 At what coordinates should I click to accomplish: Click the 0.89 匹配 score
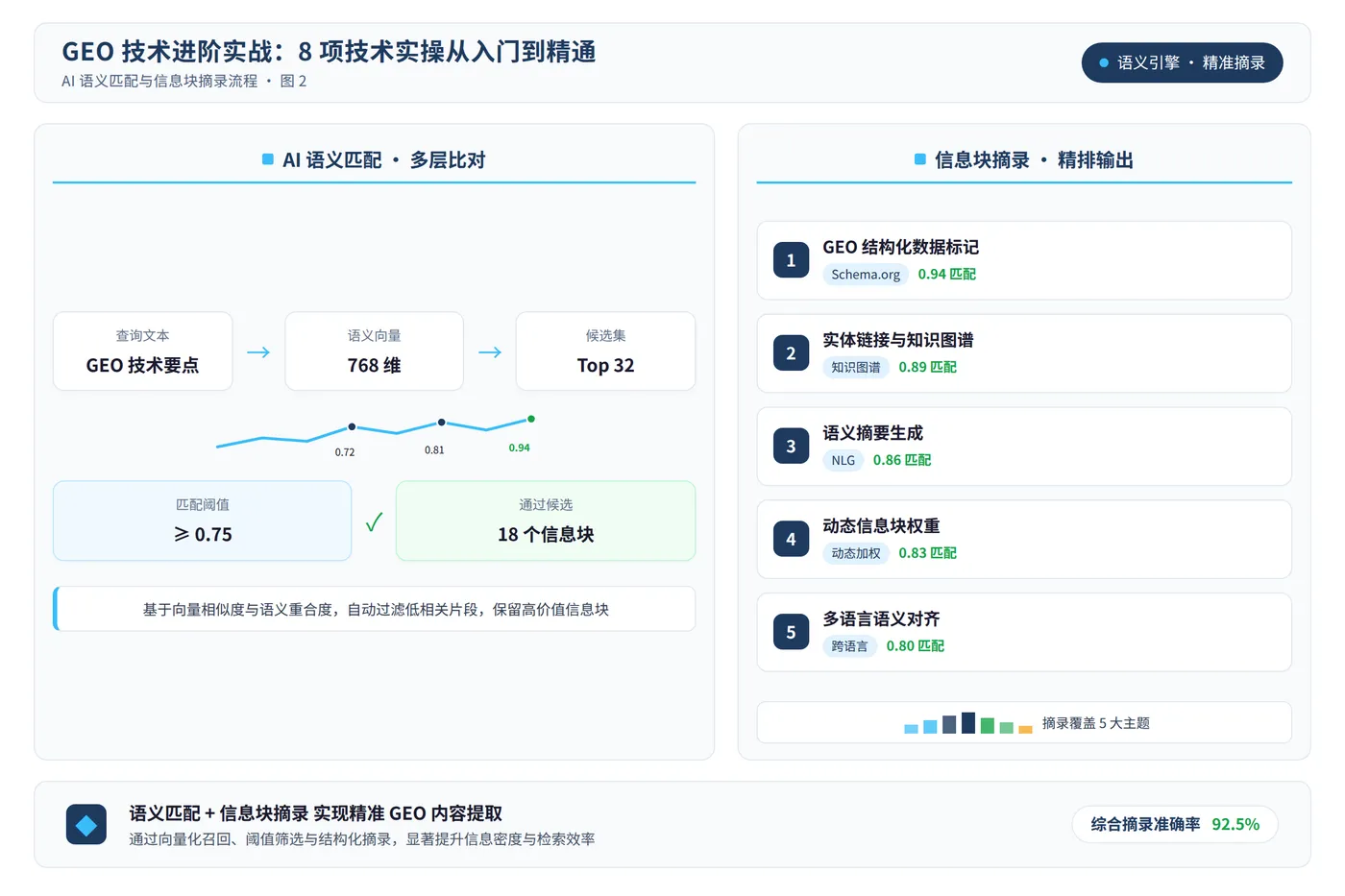(x=928, y=368)
